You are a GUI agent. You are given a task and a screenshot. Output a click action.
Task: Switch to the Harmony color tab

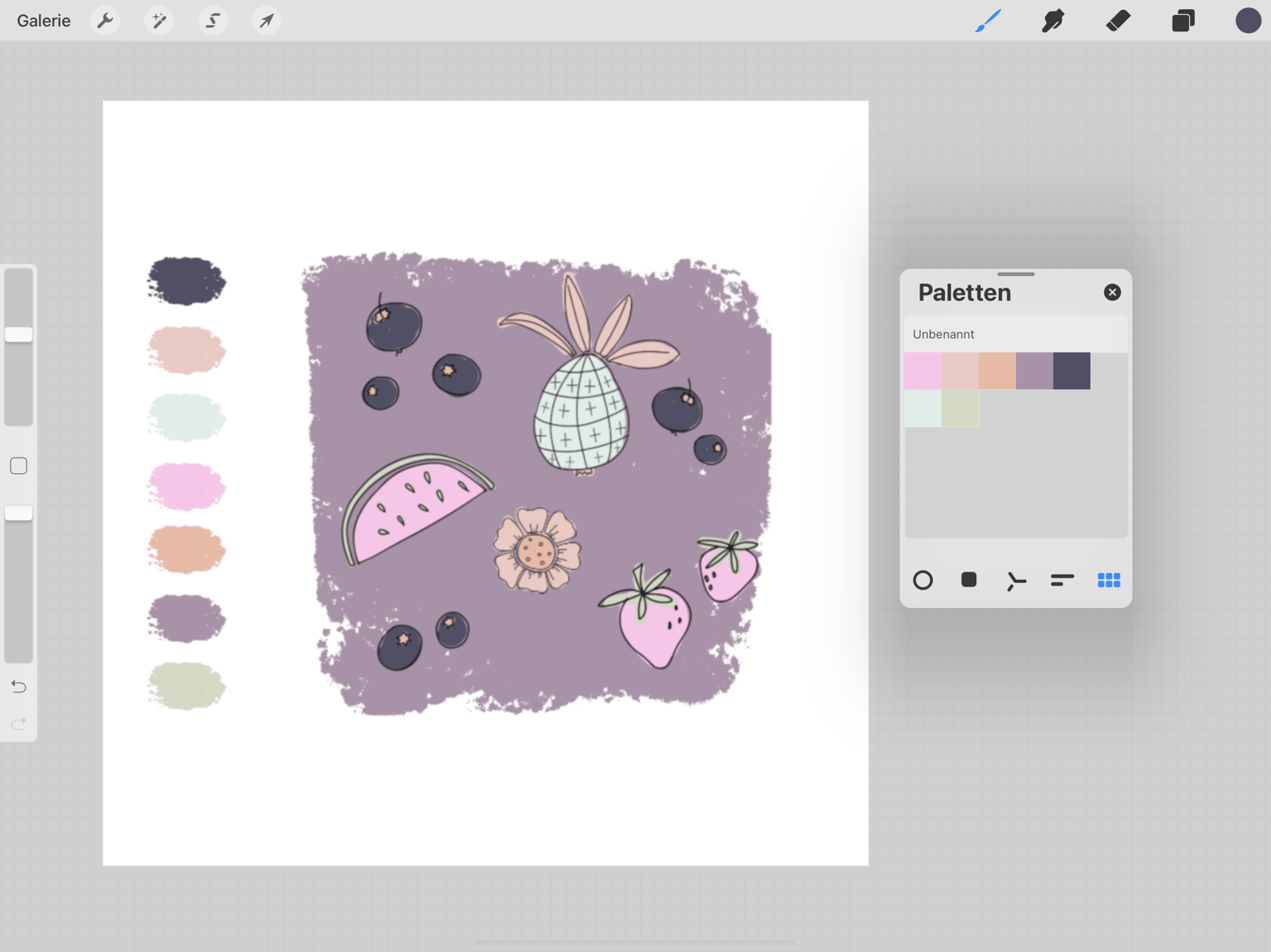(x=1016, y=581)
